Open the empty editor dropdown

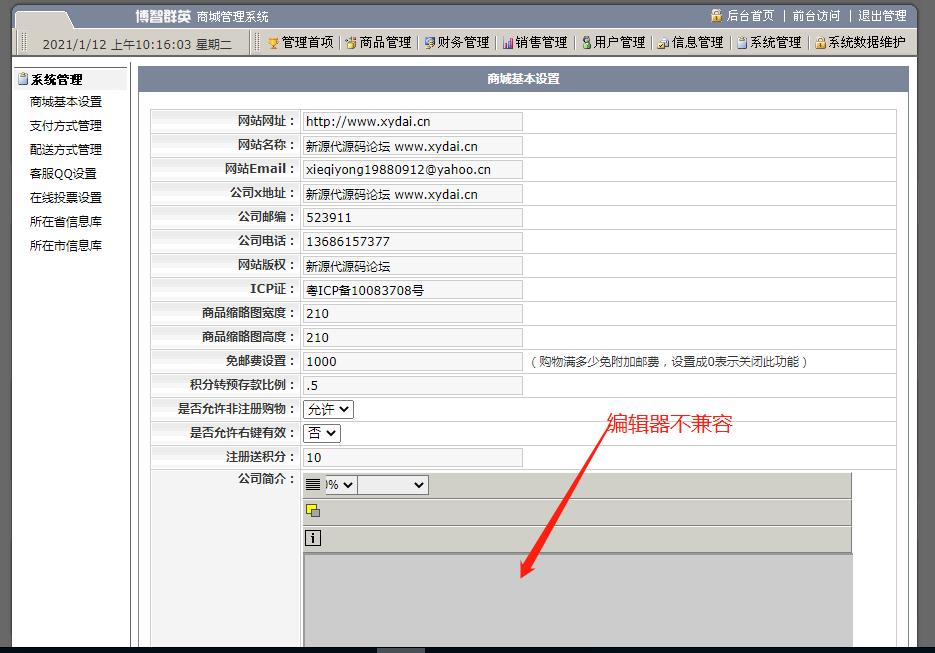coord(393,485)
